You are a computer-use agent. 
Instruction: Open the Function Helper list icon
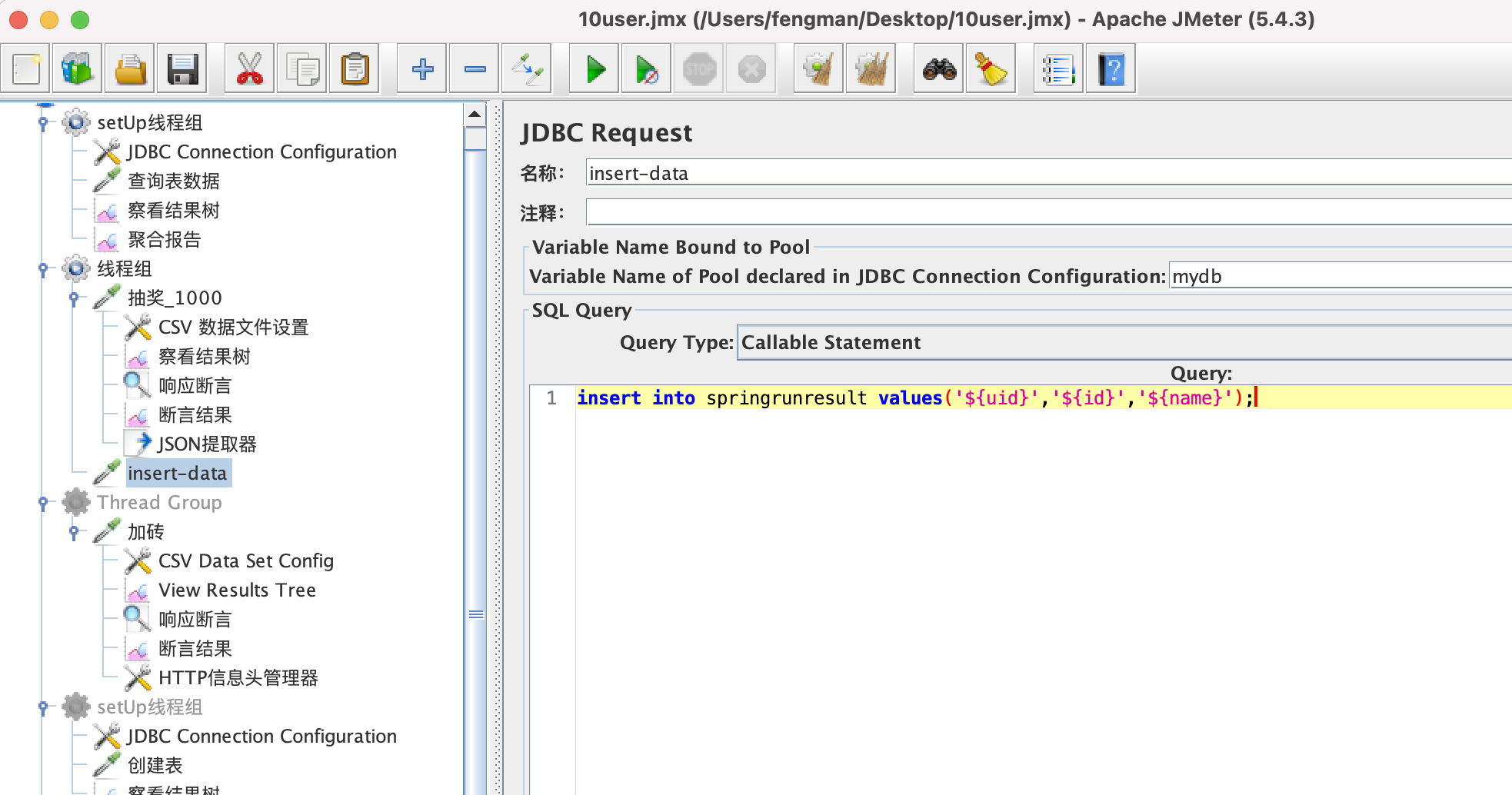(1059, 69)
